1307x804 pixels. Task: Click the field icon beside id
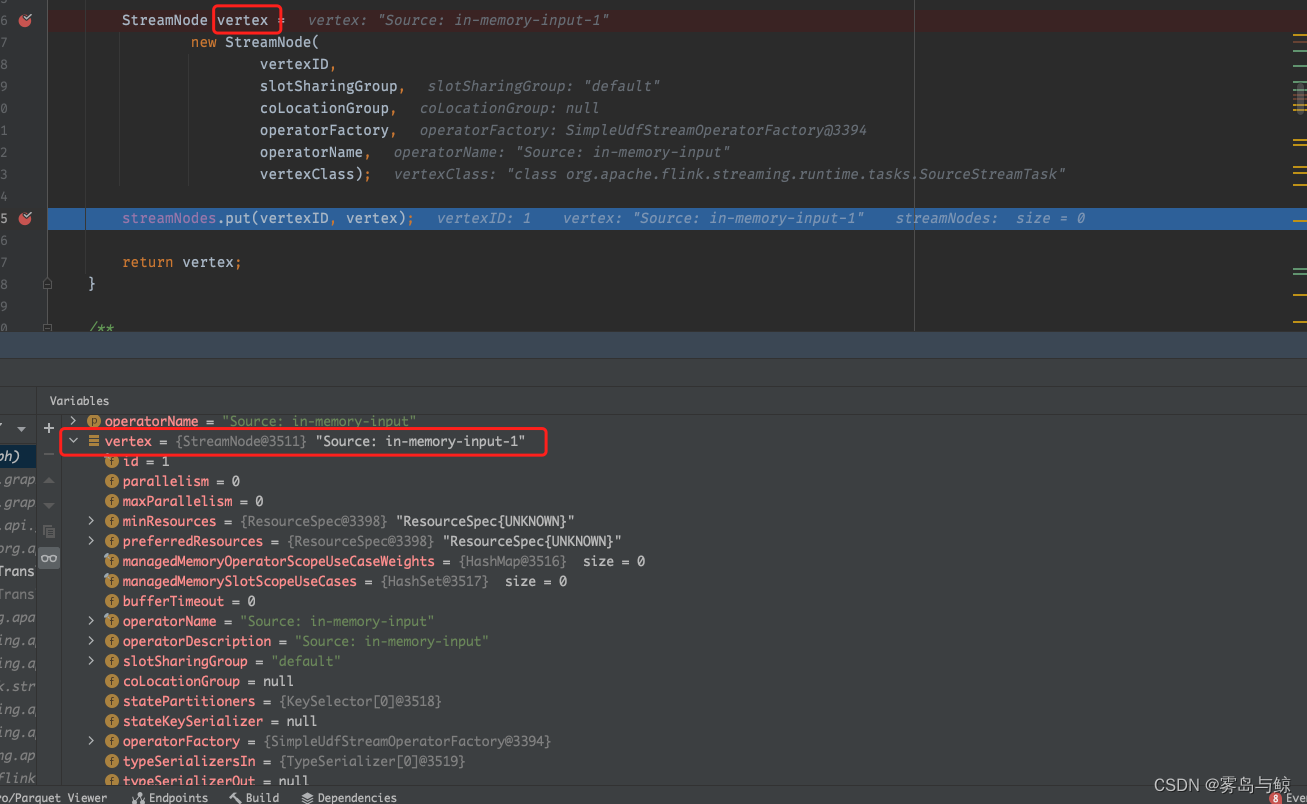pyautogui.click(x=112, y=461)
